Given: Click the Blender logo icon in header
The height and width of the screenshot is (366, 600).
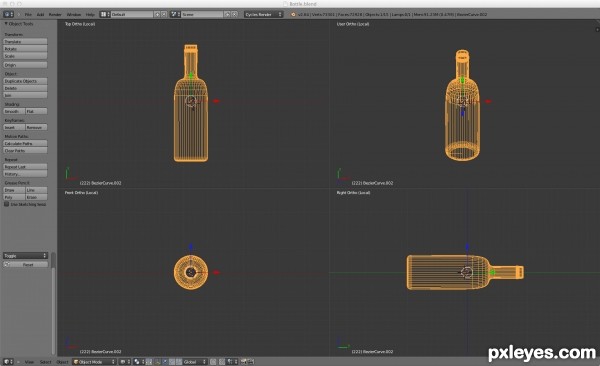Looking at the screenshot, I should 293,14.
